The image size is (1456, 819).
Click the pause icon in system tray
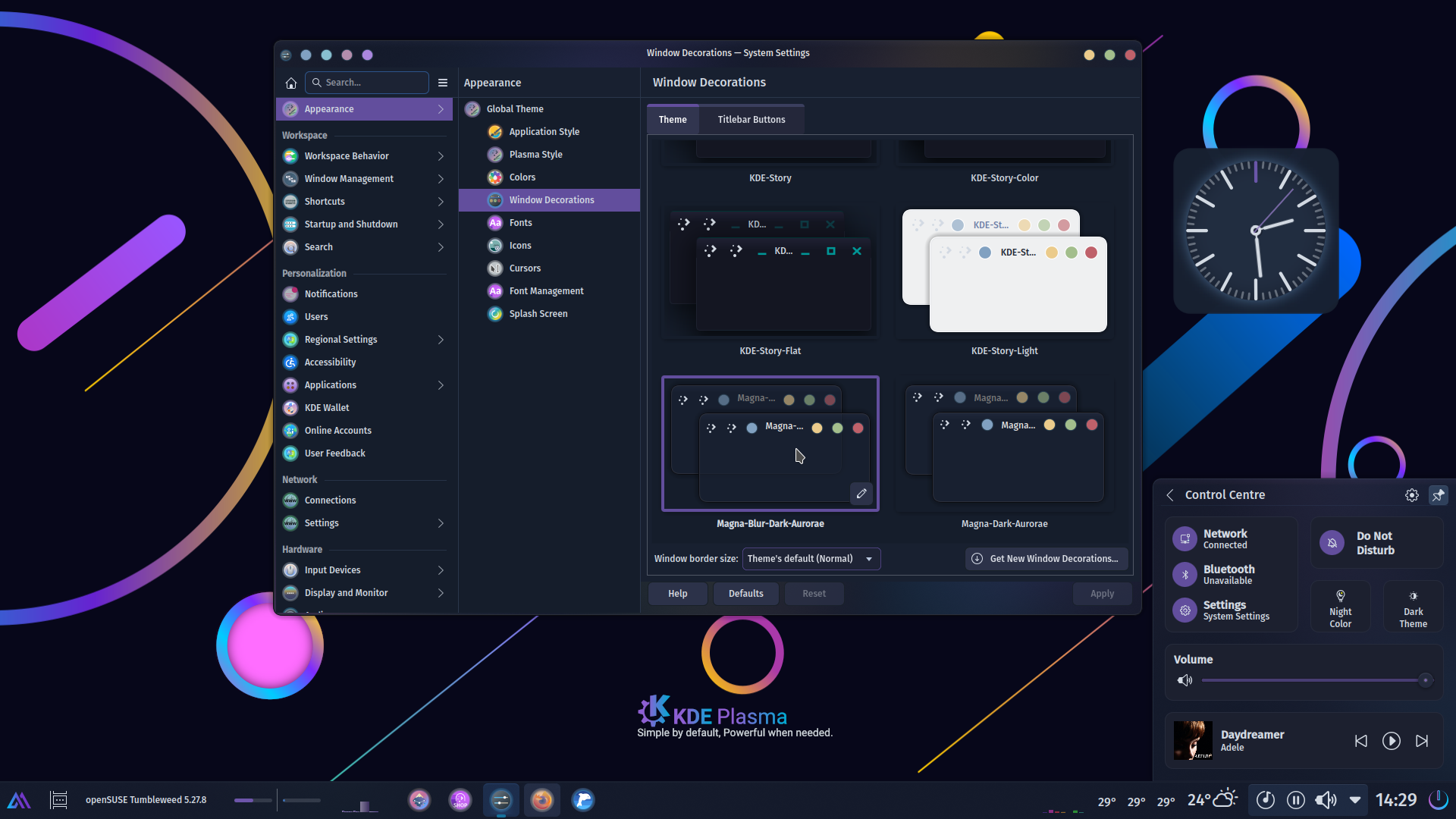(1296, 800)
